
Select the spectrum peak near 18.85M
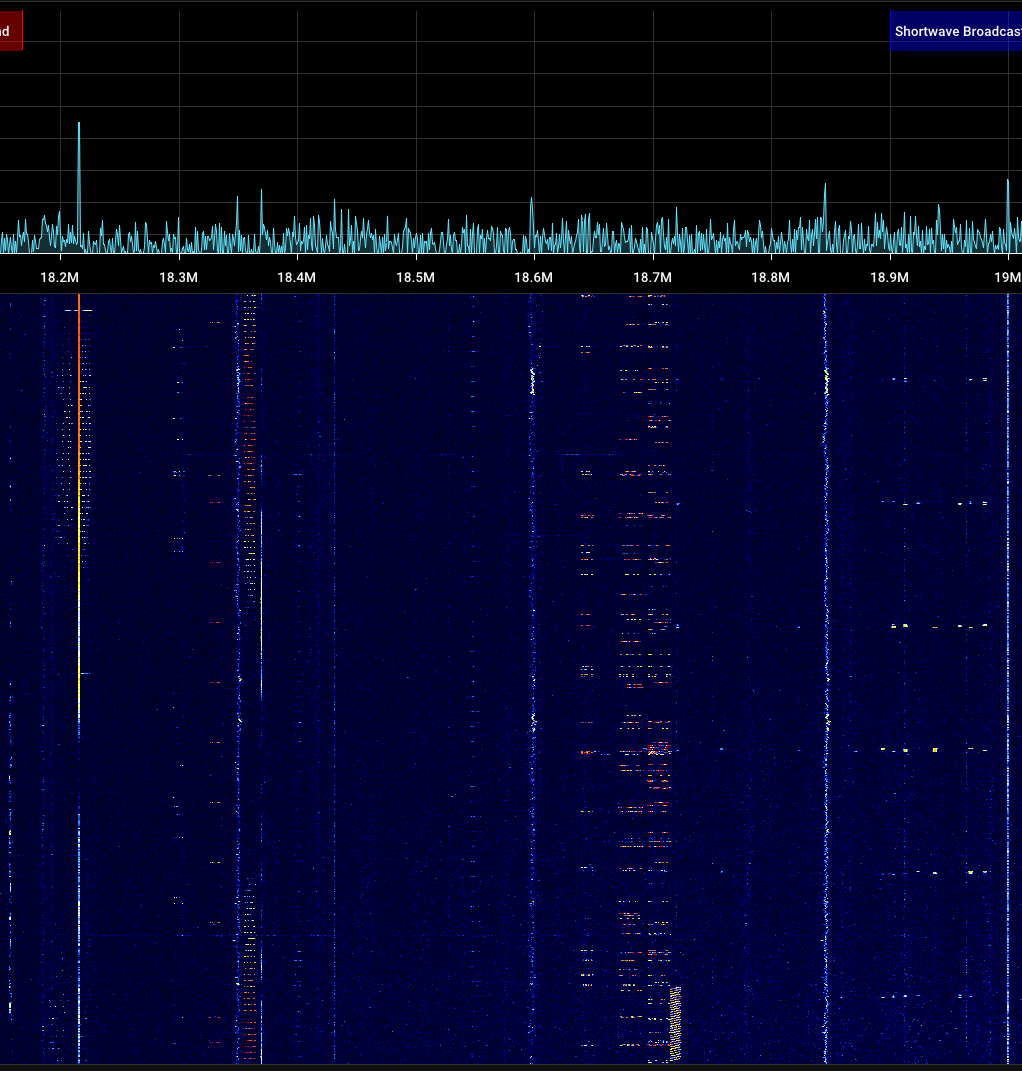[x=825, y=186]
